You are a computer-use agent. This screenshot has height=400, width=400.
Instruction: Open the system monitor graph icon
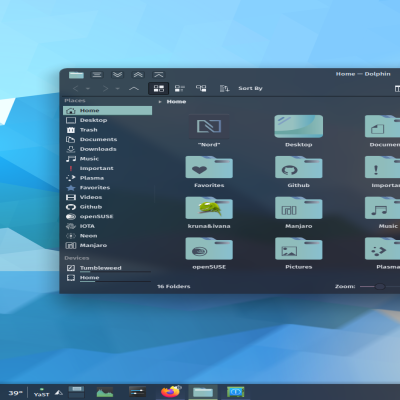point(105,392)
